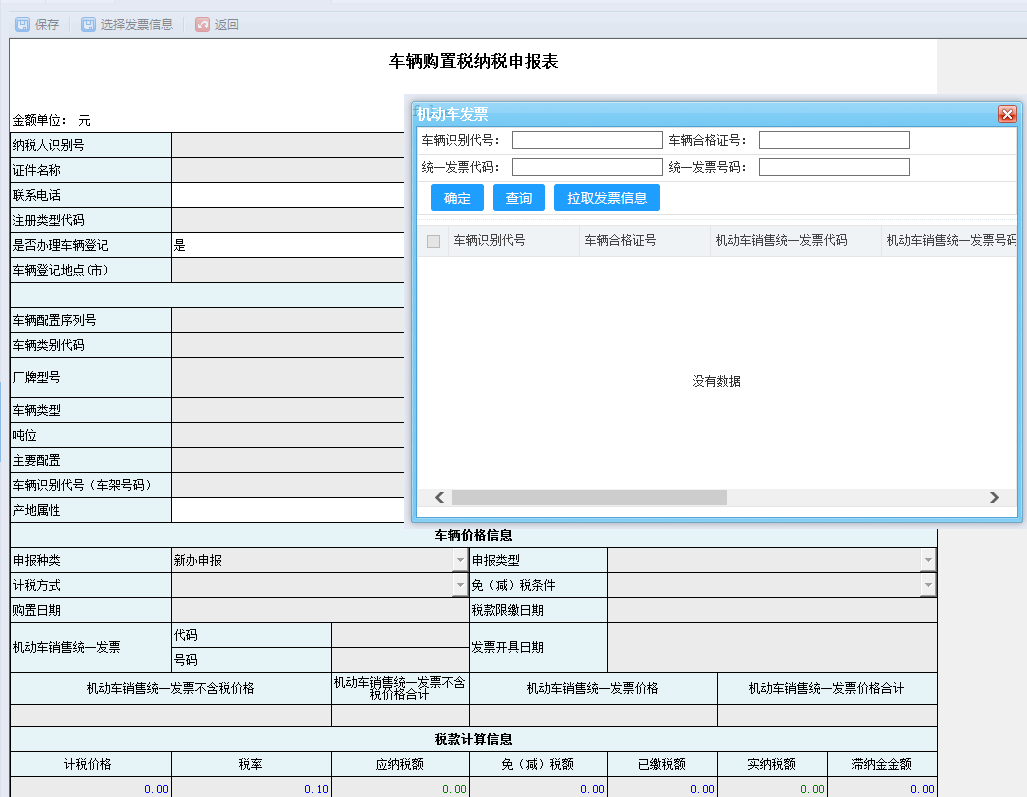Image resolution: width=1027 pixels, height=797 pixels.
Task: Focus the 统一发票号码 input box
Action: (834, 166)
